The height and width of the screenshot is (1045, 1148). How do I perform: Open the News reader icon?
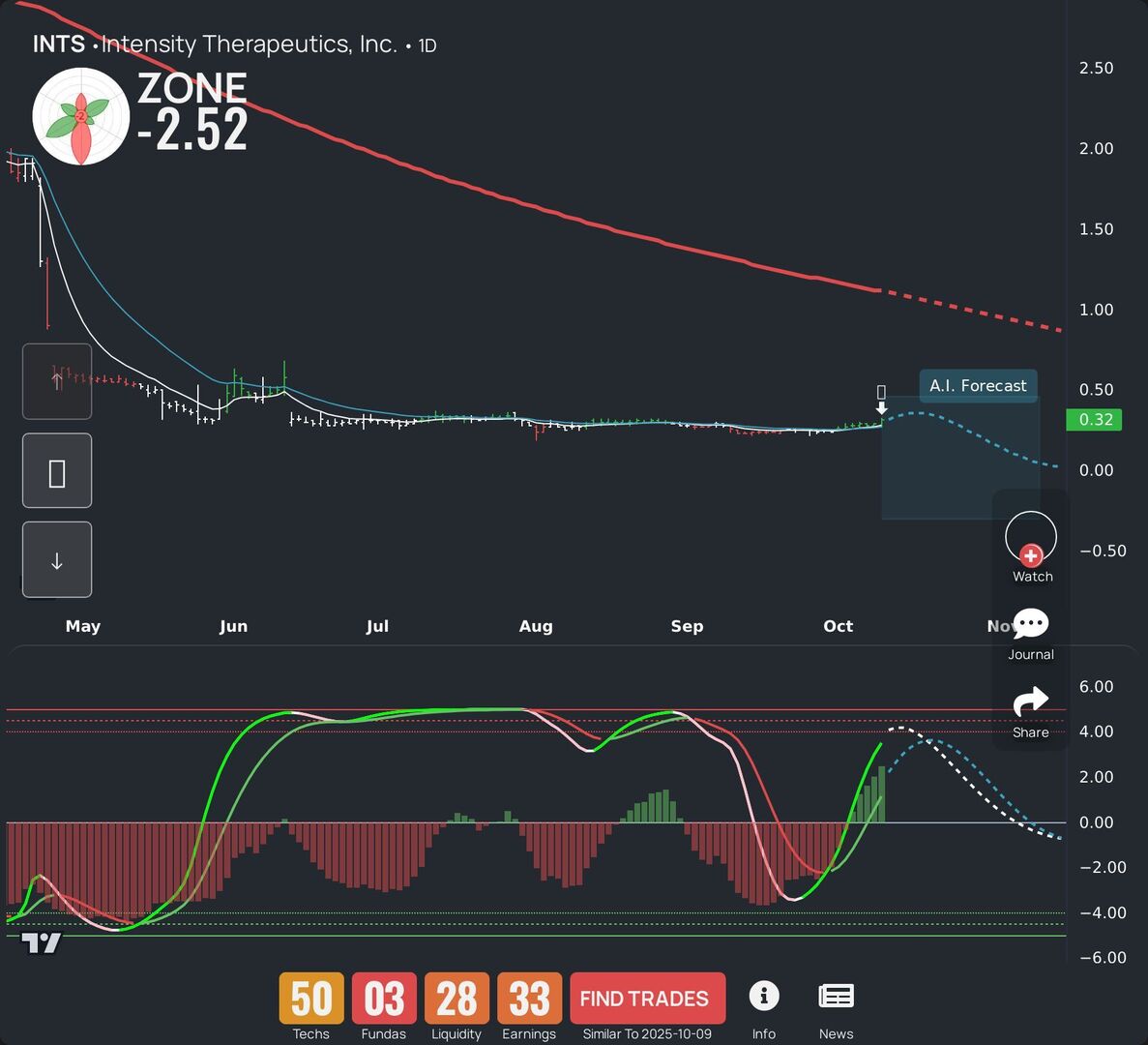(836, 995)
